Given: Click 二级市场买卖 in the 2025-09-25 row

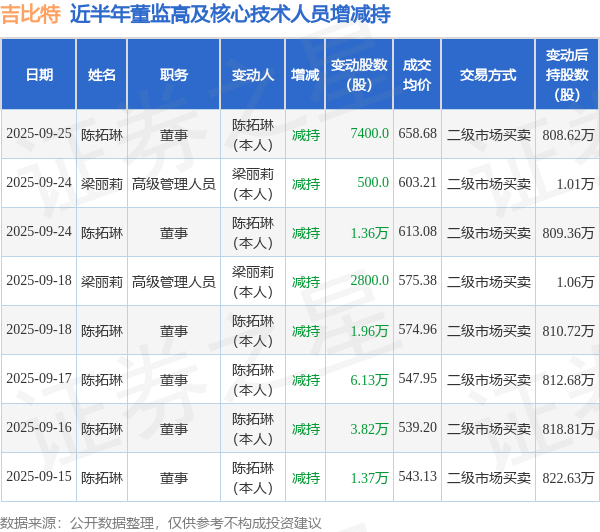Looking at the screenshot, I should point(489,135).
